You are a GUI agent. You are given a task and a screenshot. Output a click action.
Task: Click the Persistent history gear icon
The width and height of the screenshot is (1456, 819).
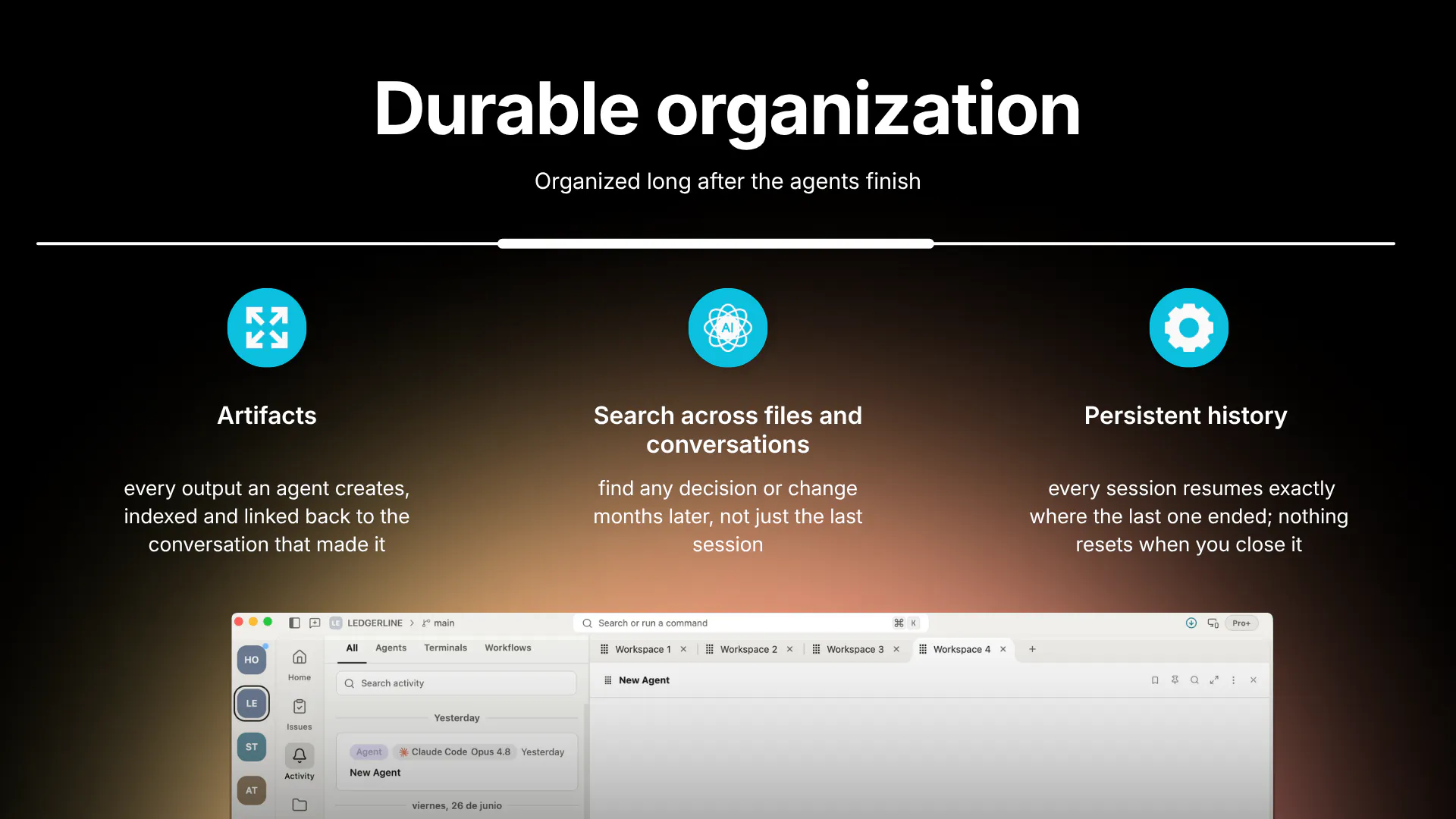(1189, 328)
